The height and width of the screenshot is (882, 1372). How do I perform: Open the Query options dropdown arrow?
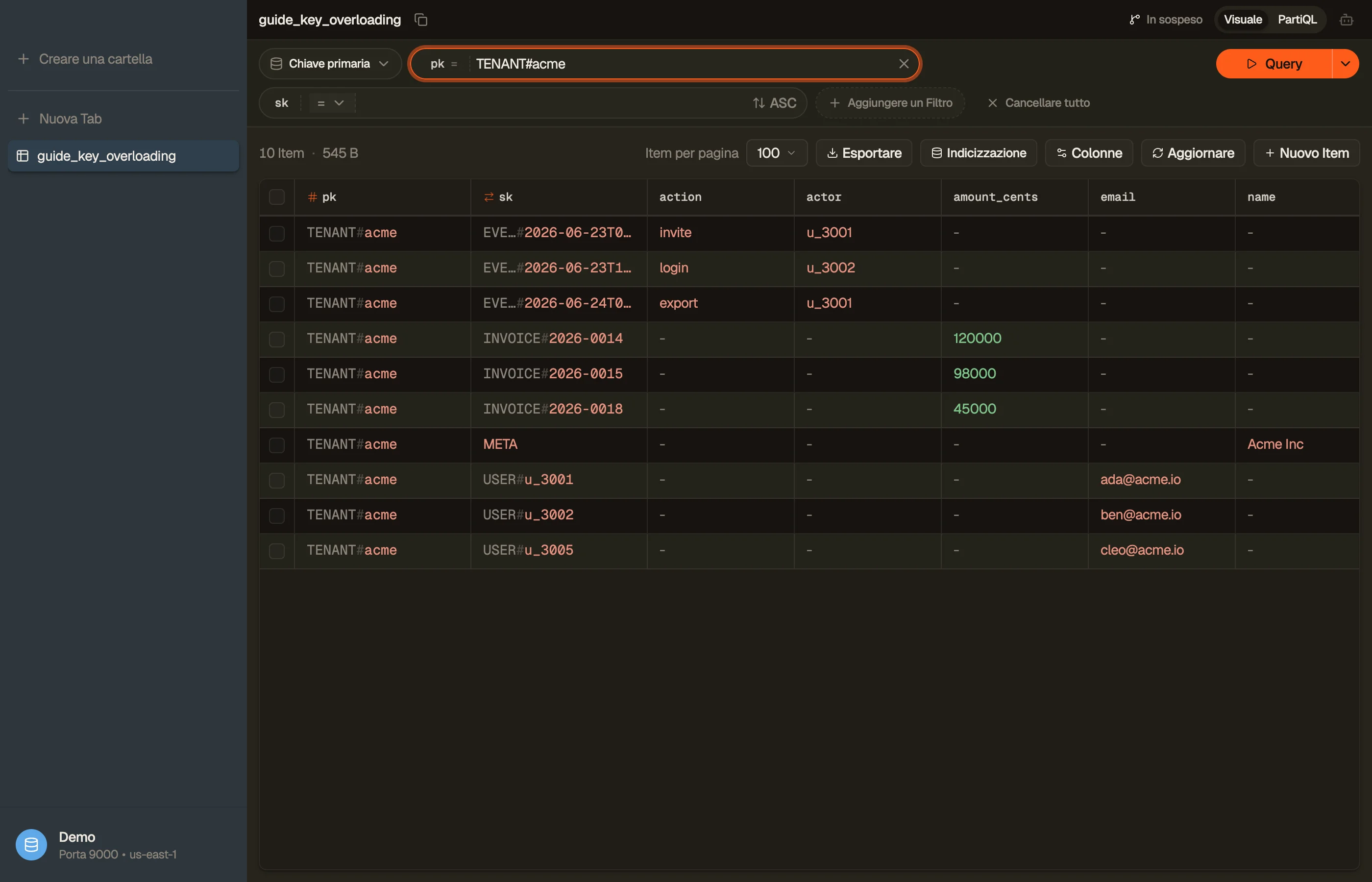pyautogui.click(x=1345, y=64)
